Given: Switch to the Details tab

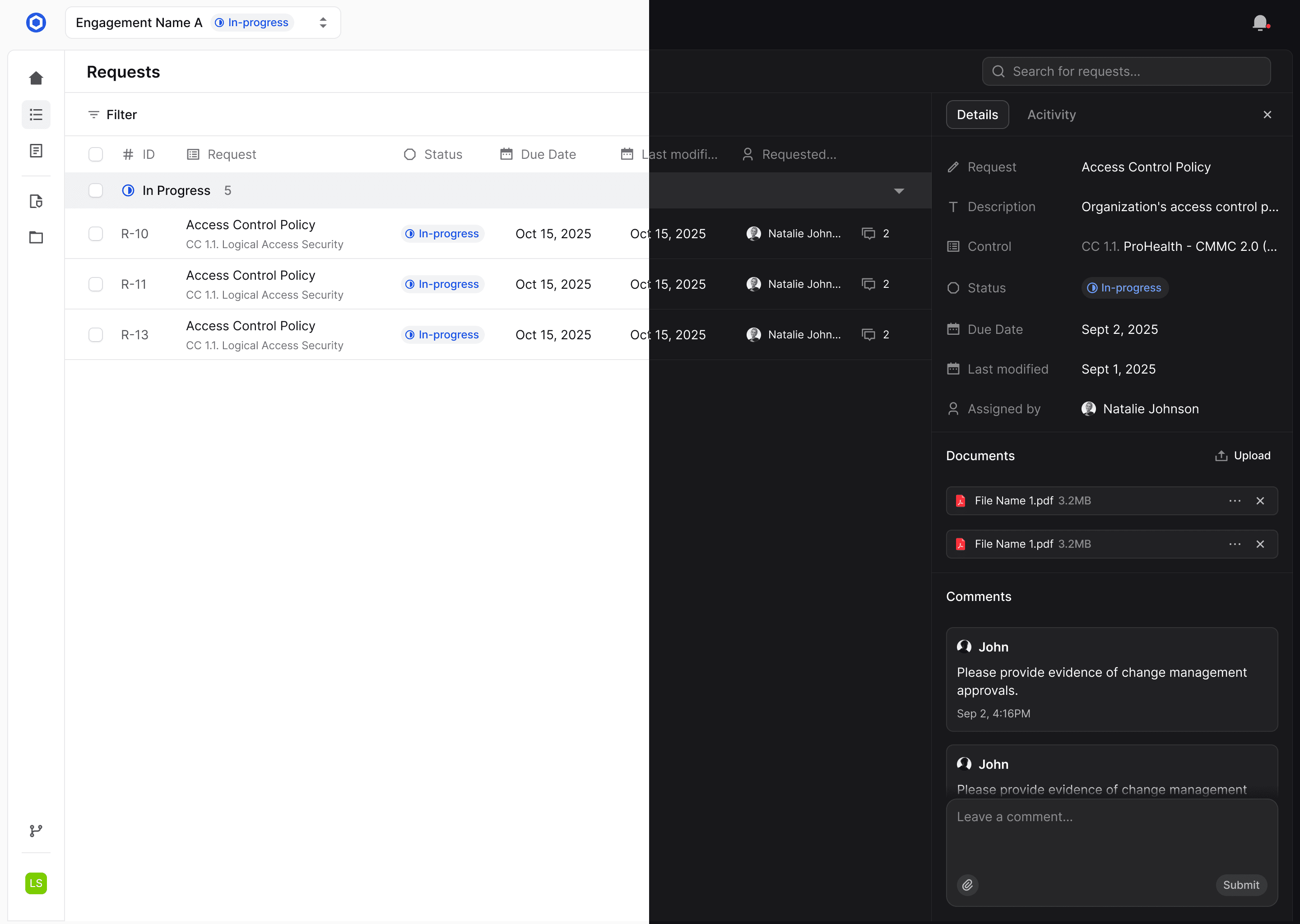Looking at the screenshot, I should pyautogui.click(x=977, y=115).
